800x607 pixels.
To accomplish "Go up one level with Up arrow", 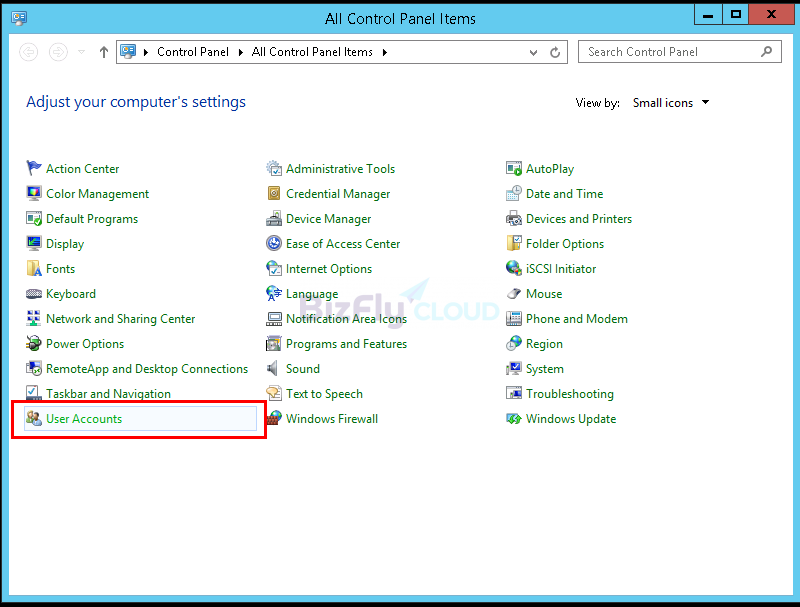I will coord(104,52).
